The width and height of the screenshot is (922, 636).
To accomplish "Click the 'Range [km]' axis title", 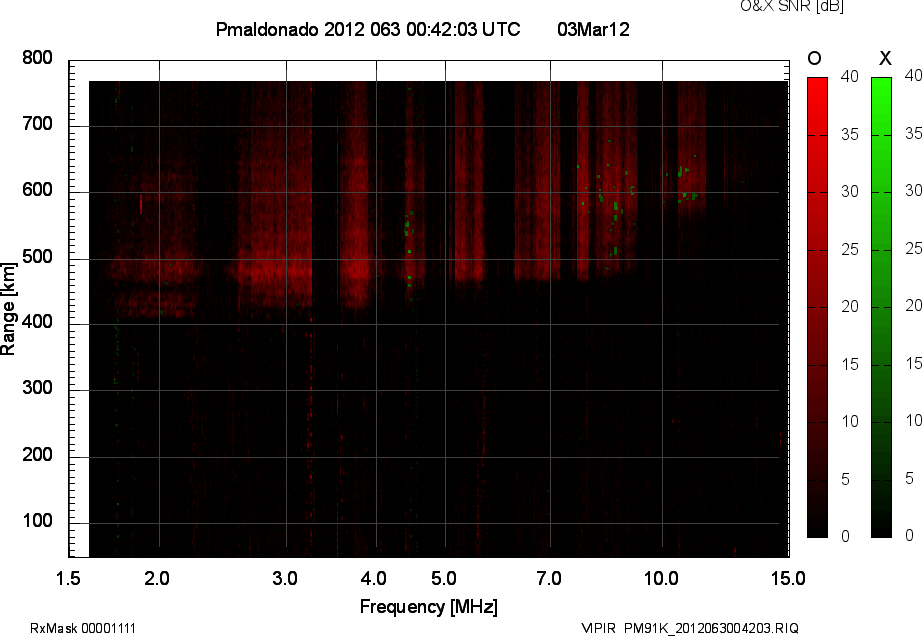I will 8,309.
